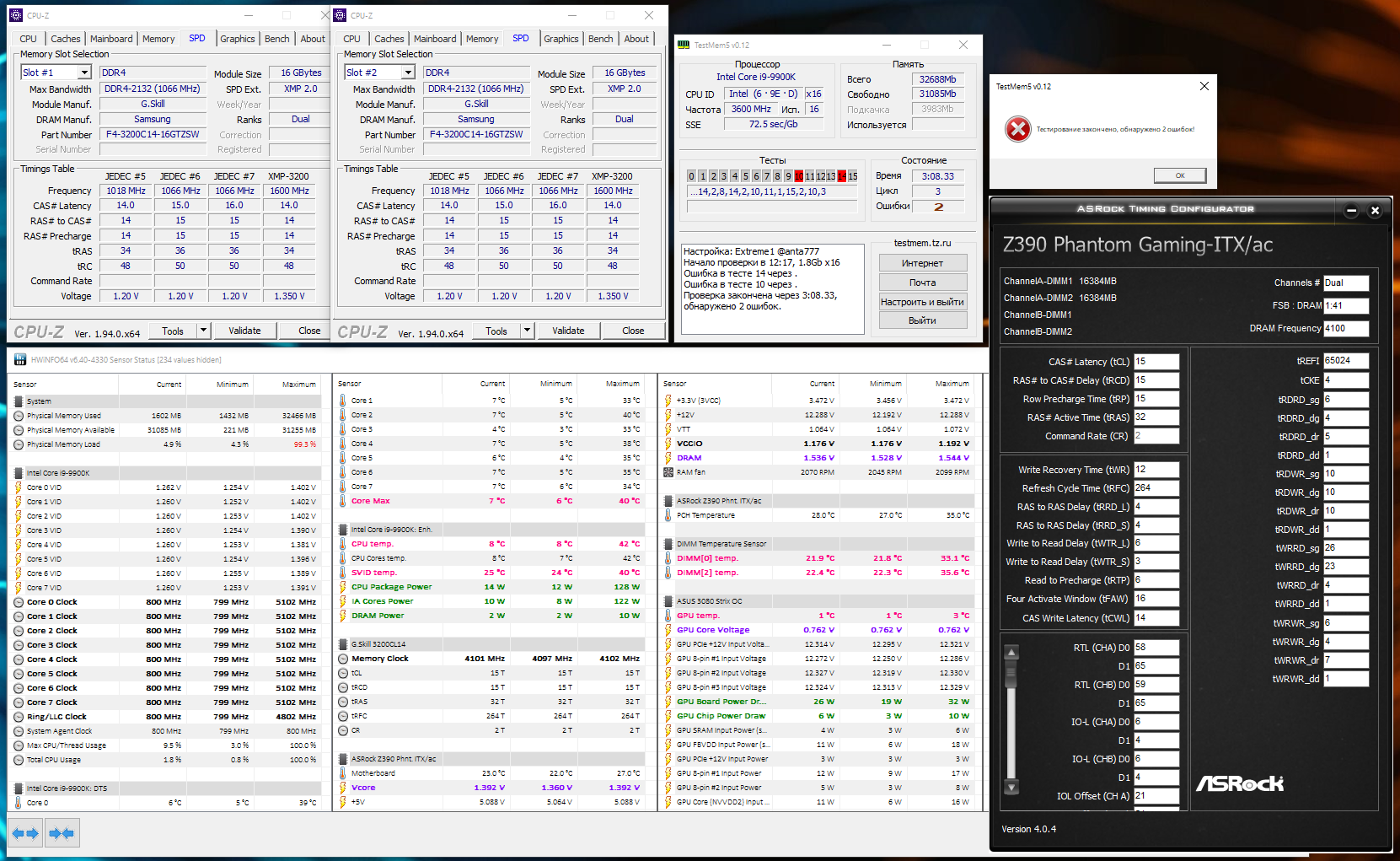Click the red error icon in TestMem5 dialog
The image size is (1400, 861).
point(1017,129)
